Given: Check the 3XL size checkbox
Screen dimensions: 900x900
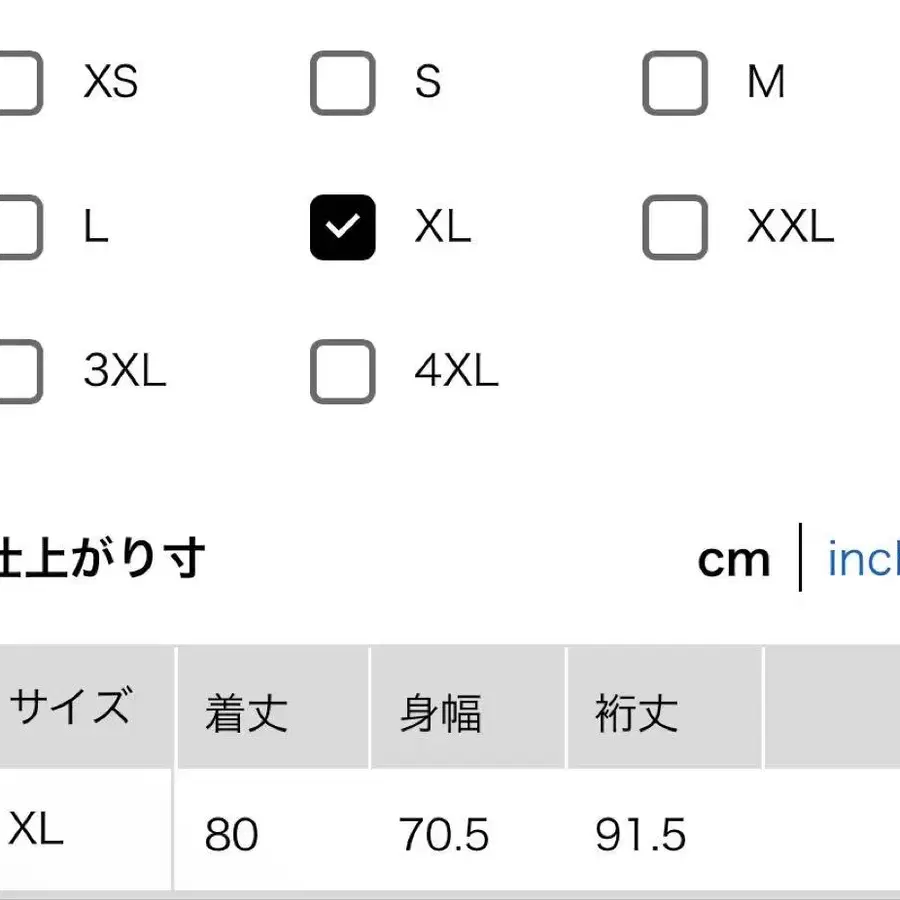Looking at the screenshot, I should pyautogui.click(x=18, y=372).
